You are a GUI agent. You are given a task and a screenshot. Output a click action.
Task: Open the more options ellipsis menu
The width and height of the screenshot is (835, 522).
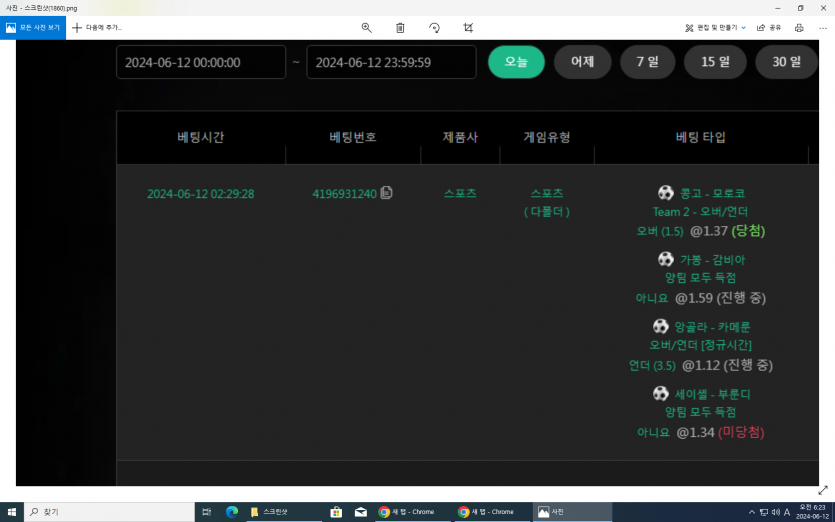823,28
